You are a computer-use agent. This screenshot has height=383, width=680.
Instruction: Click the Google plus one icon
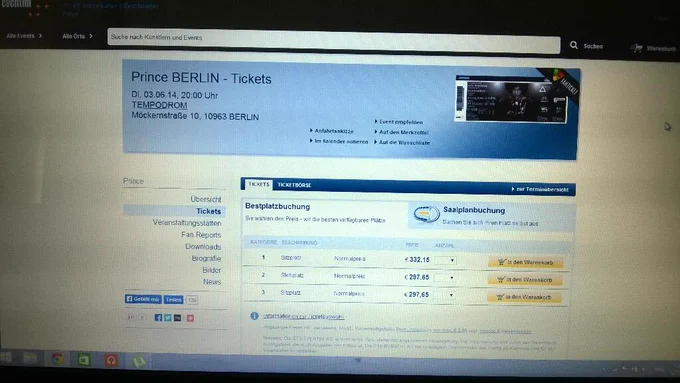(x=131, y=318)
